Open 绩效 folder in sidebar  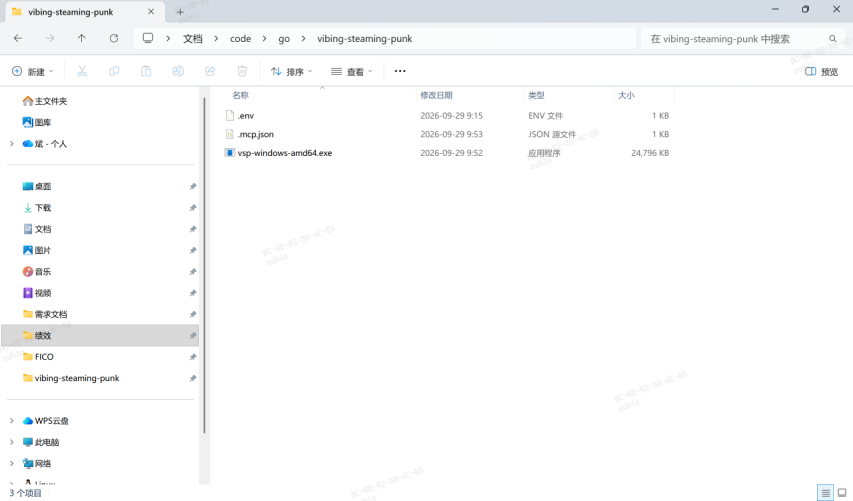100,336
